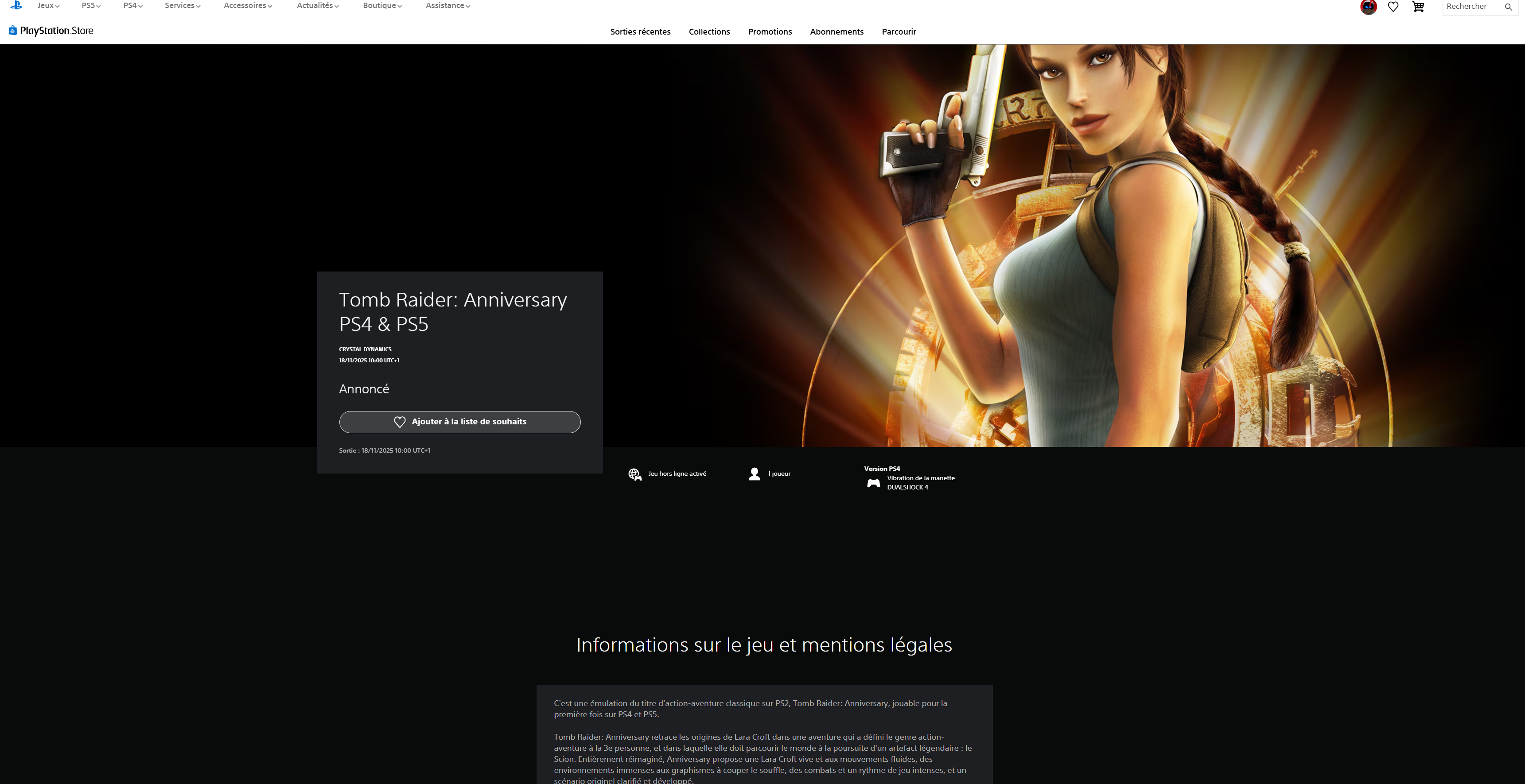Click the PlayStation Store home logo

tap(51, 30)
